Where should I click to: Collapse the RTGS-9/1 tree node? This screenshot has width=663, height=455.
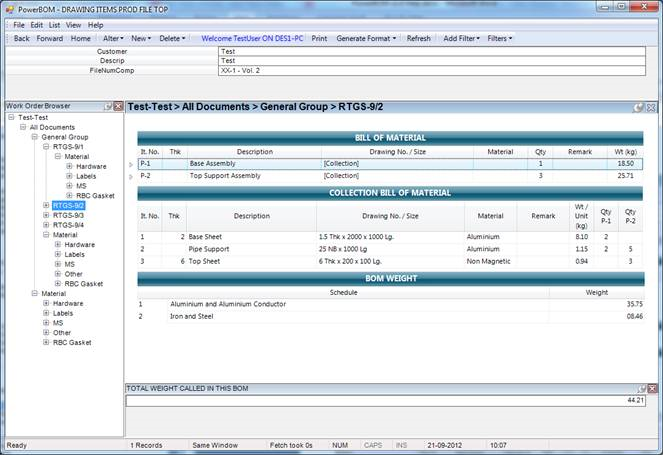[46, 146]
